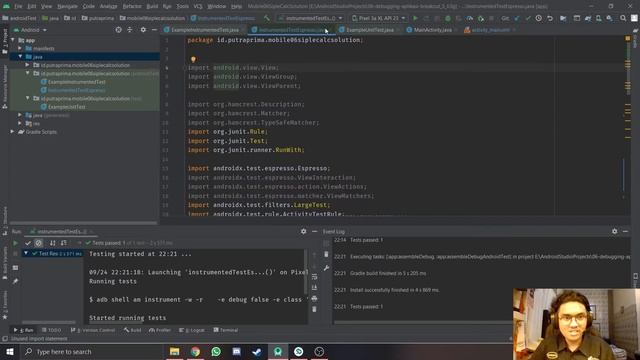The width and height of the screenshot is (640, 360).
Task: Toggle Show Passed tests checkmark
Action: [x=28, y=243]
